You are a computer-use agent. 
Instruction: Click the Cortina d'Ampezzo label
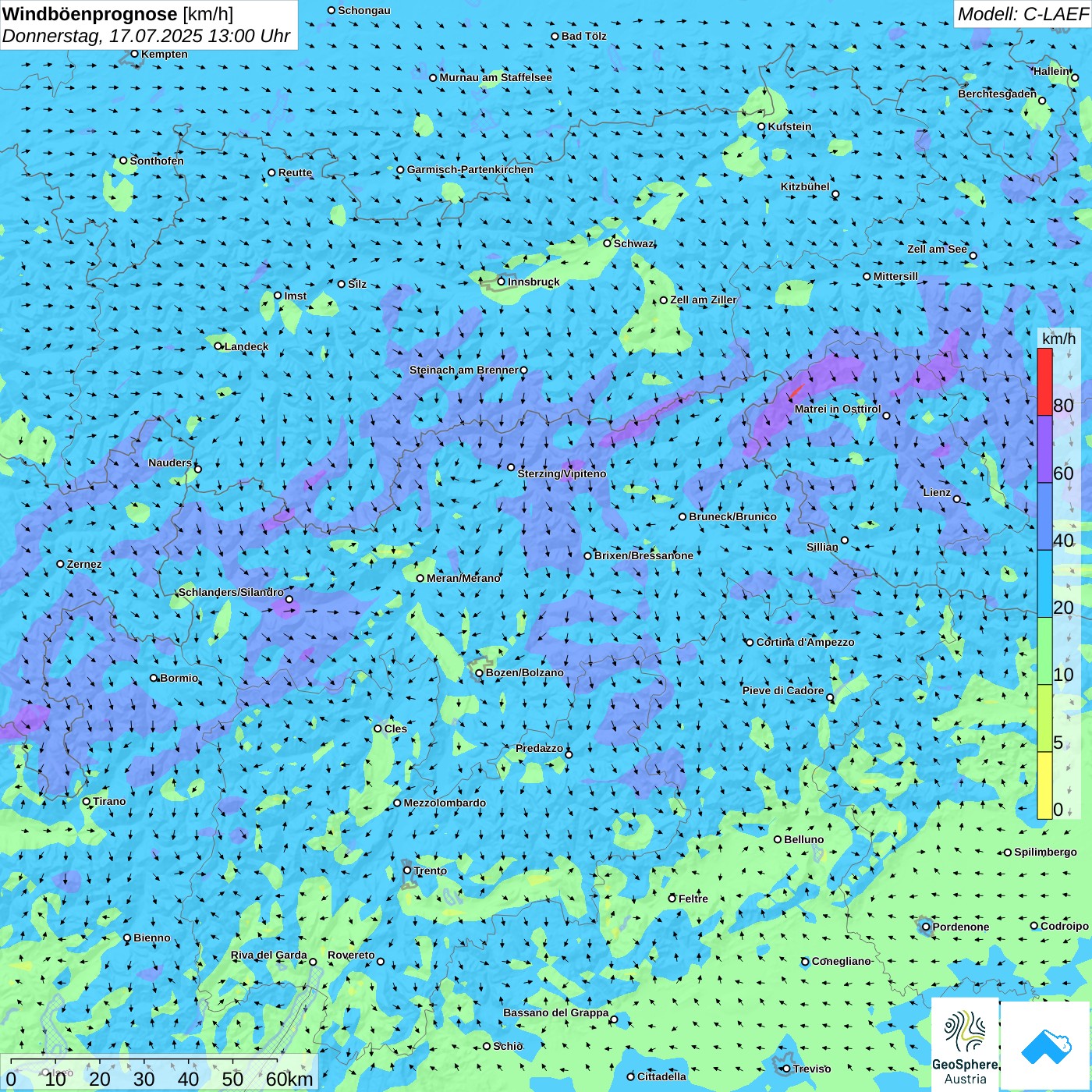(805, 642)
